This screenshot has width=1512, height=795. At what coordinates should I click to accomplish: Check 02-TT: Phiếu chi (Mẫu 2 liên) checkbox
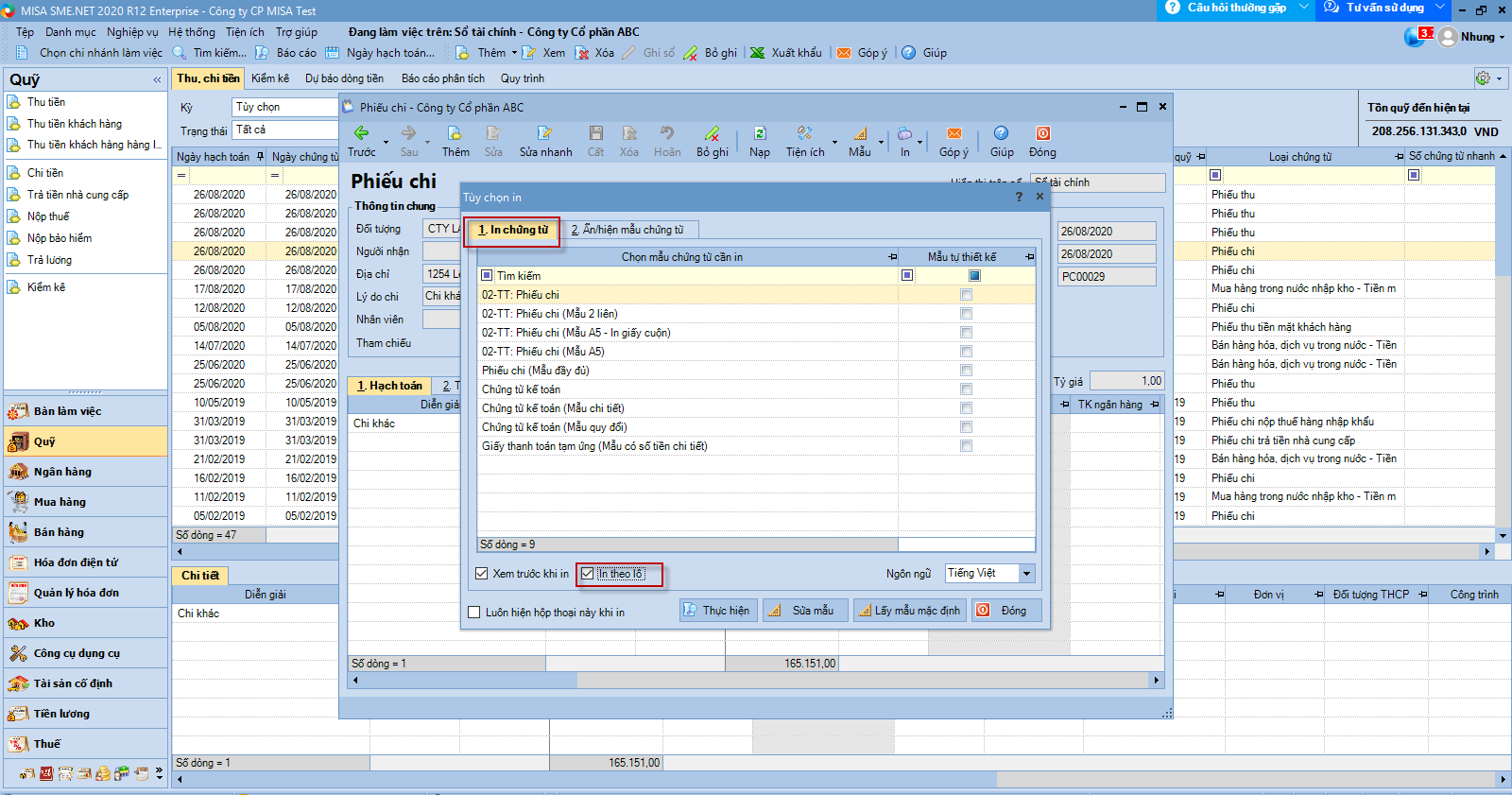[x=966, y=314]
